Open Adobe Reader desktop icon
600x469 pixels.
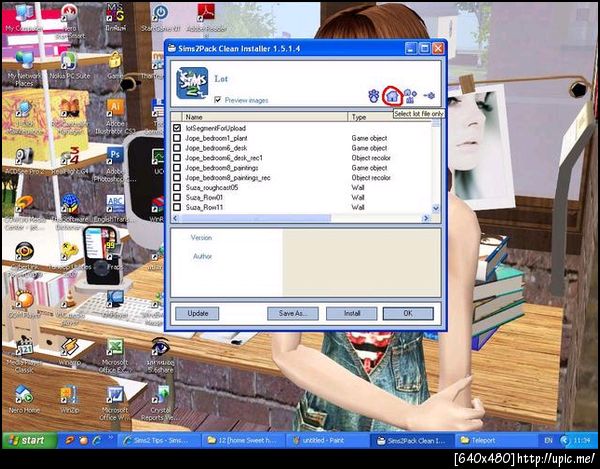(x=206, y=18)
